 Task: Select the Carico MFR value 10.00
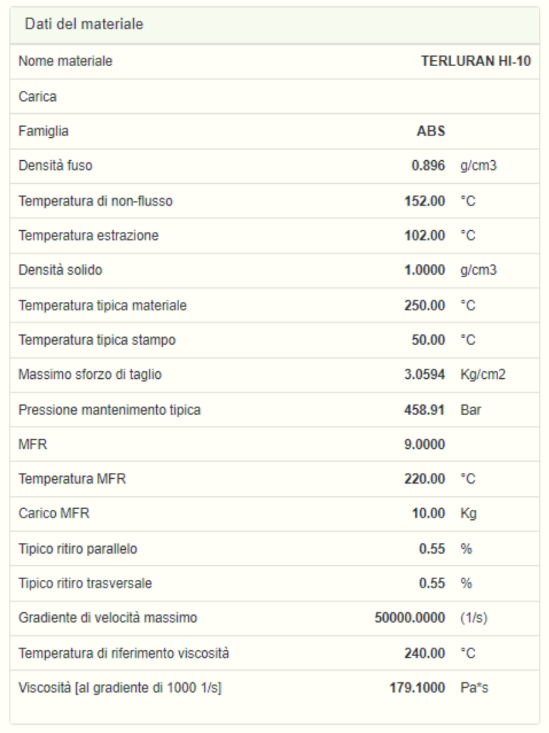click(x=428, y=513)
